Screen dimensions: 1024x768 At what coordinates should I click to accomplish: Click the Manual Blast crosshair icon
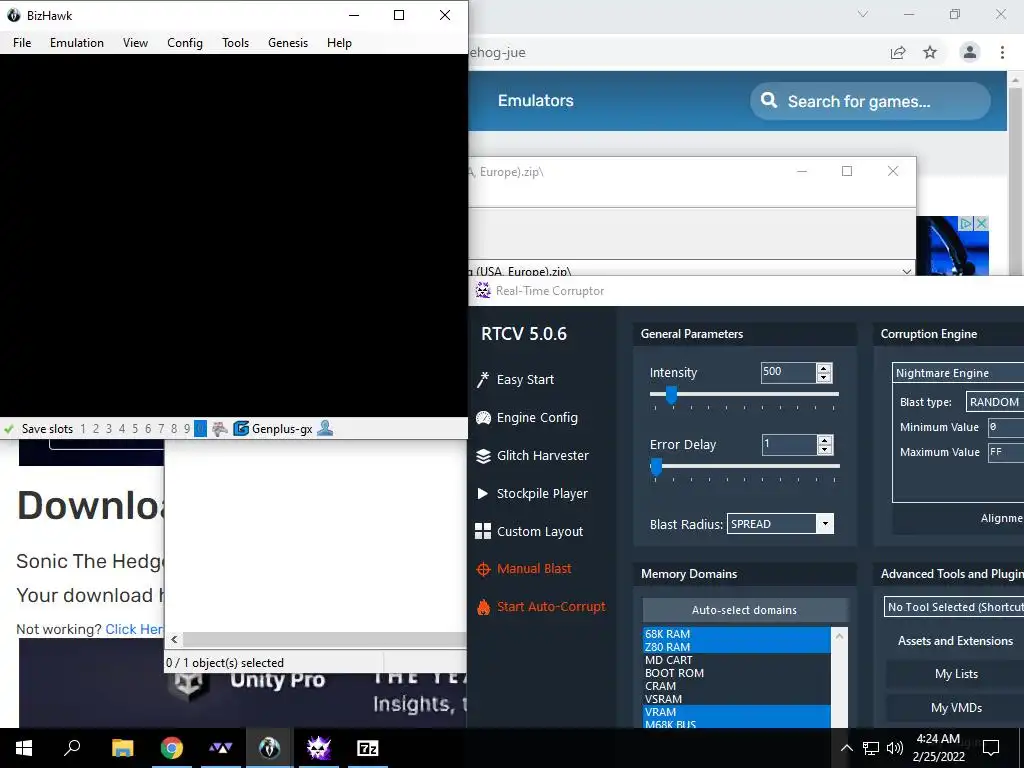(483, 569)
